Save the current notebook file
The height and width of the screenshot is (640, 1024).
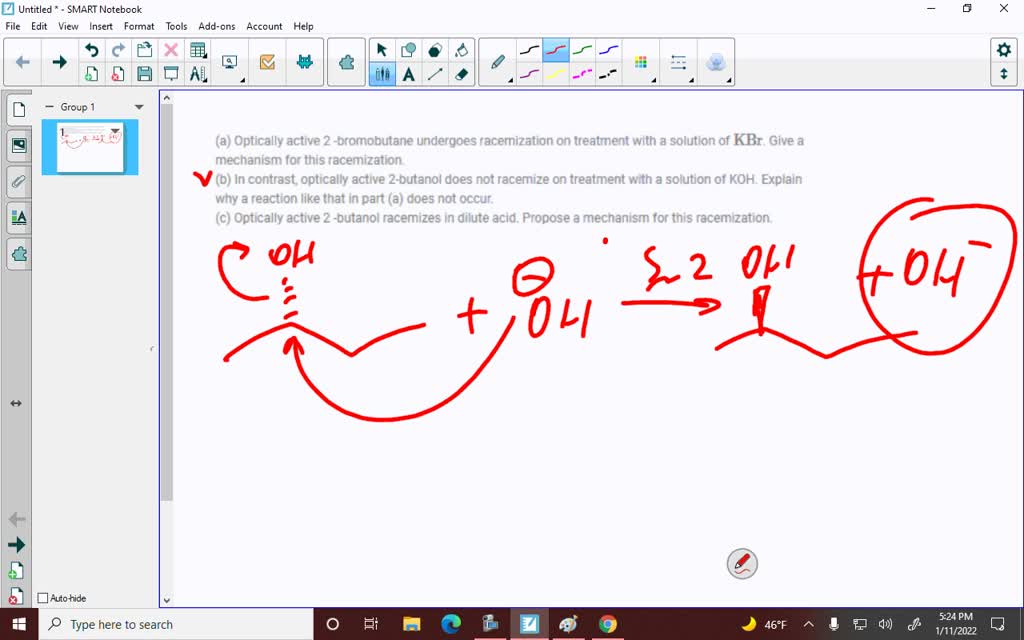tap(144, 73)
